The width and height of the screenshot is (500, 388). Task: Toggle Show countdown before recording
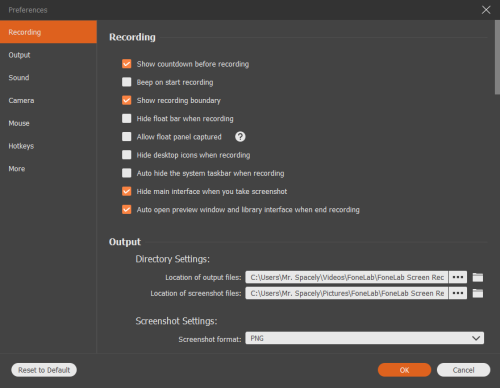coord(127,64)
